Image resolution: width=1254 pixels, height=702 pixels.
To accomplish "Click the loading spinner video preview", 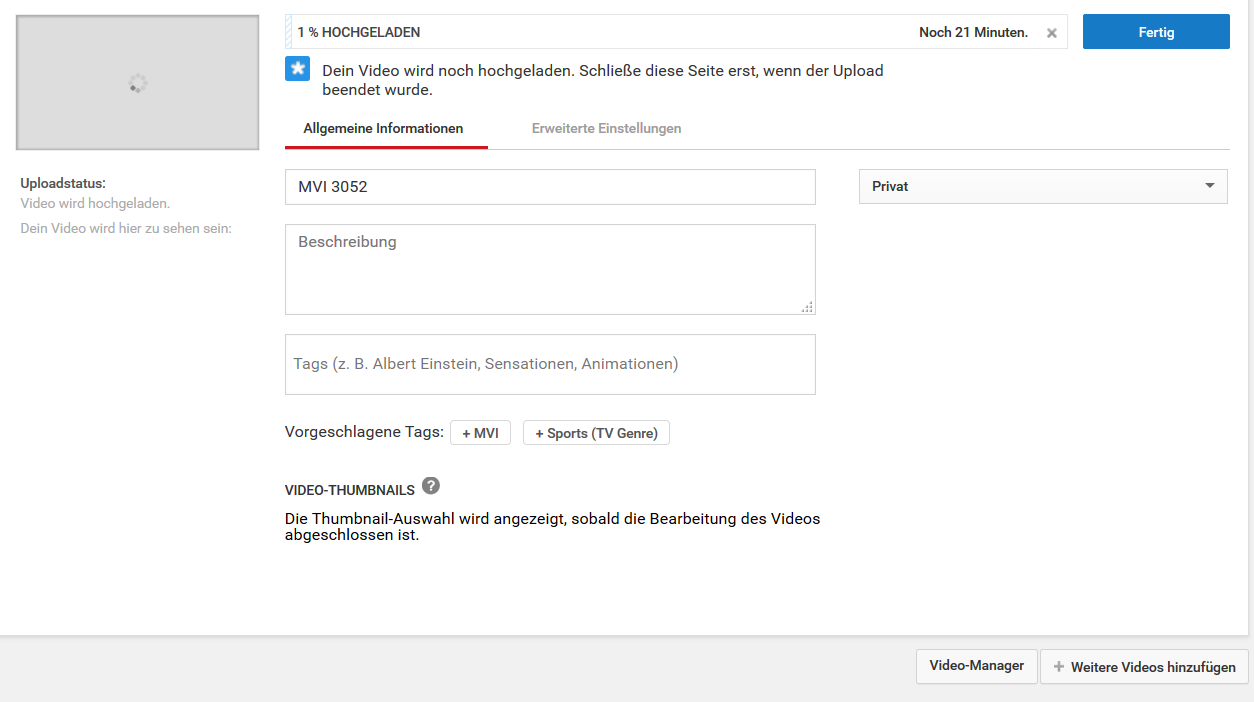I will click(138, 83).
